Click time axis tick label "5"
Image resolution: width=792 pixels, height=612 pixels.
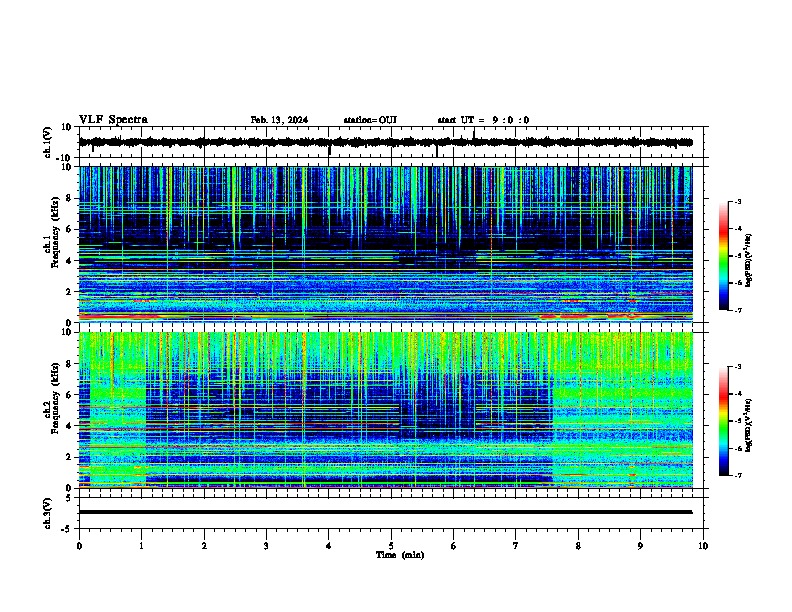(391, 546)
